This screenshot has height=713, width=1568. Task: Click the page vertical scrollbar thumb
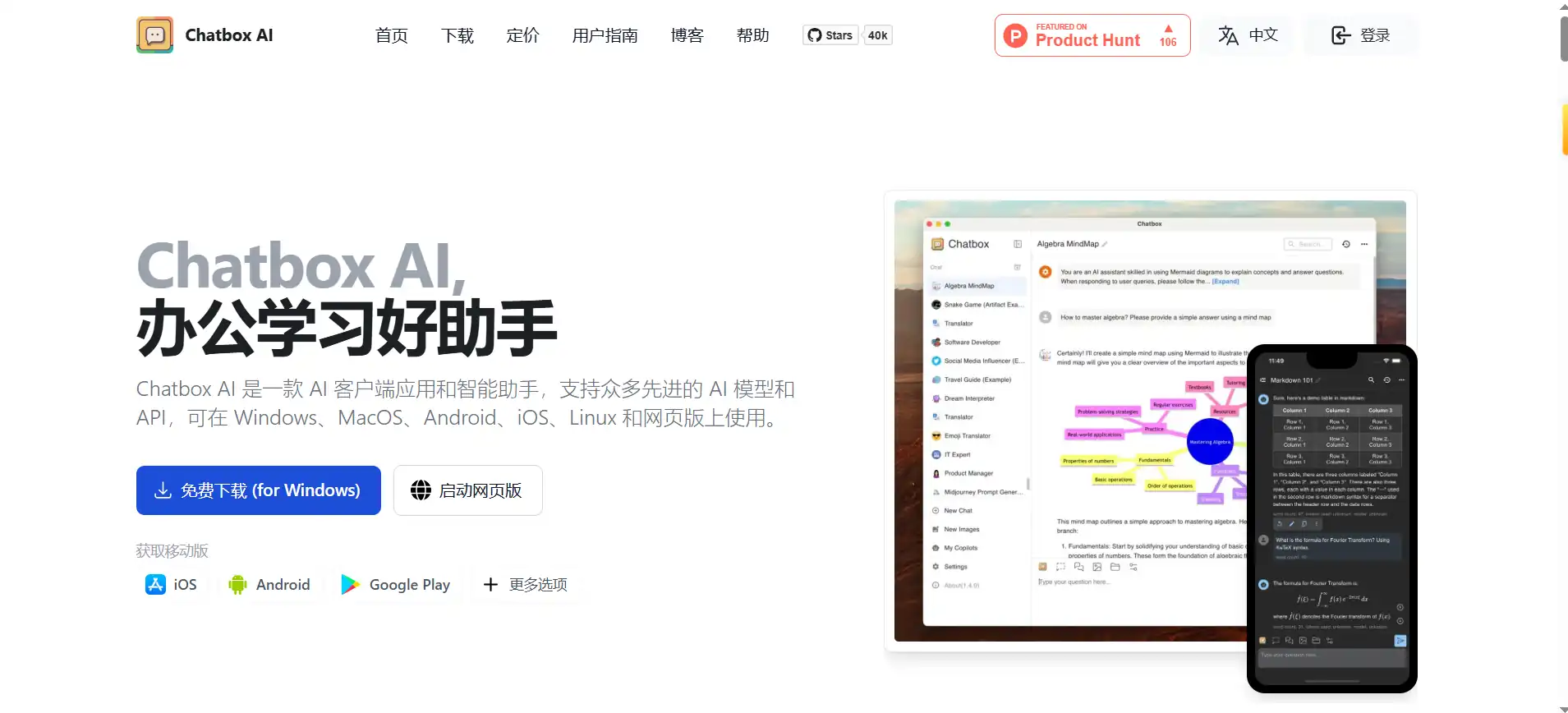coord(1564,39)
